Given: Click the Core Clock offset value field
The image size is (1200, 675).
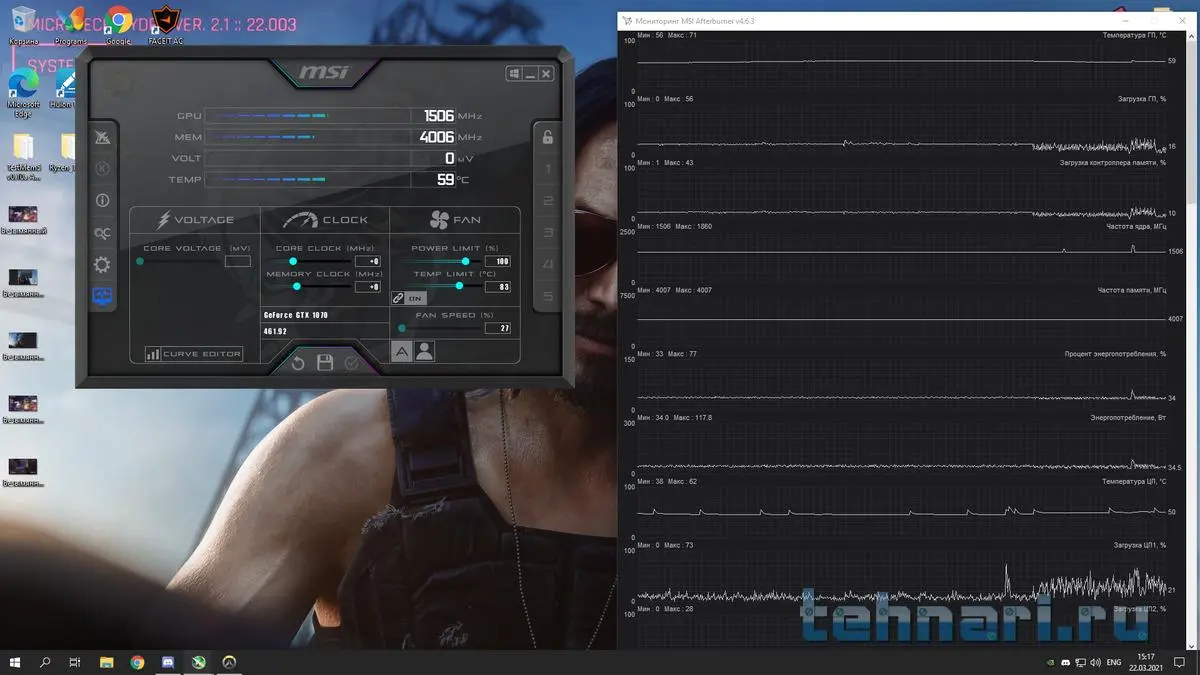Looking at the screenshot, I should 368,261.
